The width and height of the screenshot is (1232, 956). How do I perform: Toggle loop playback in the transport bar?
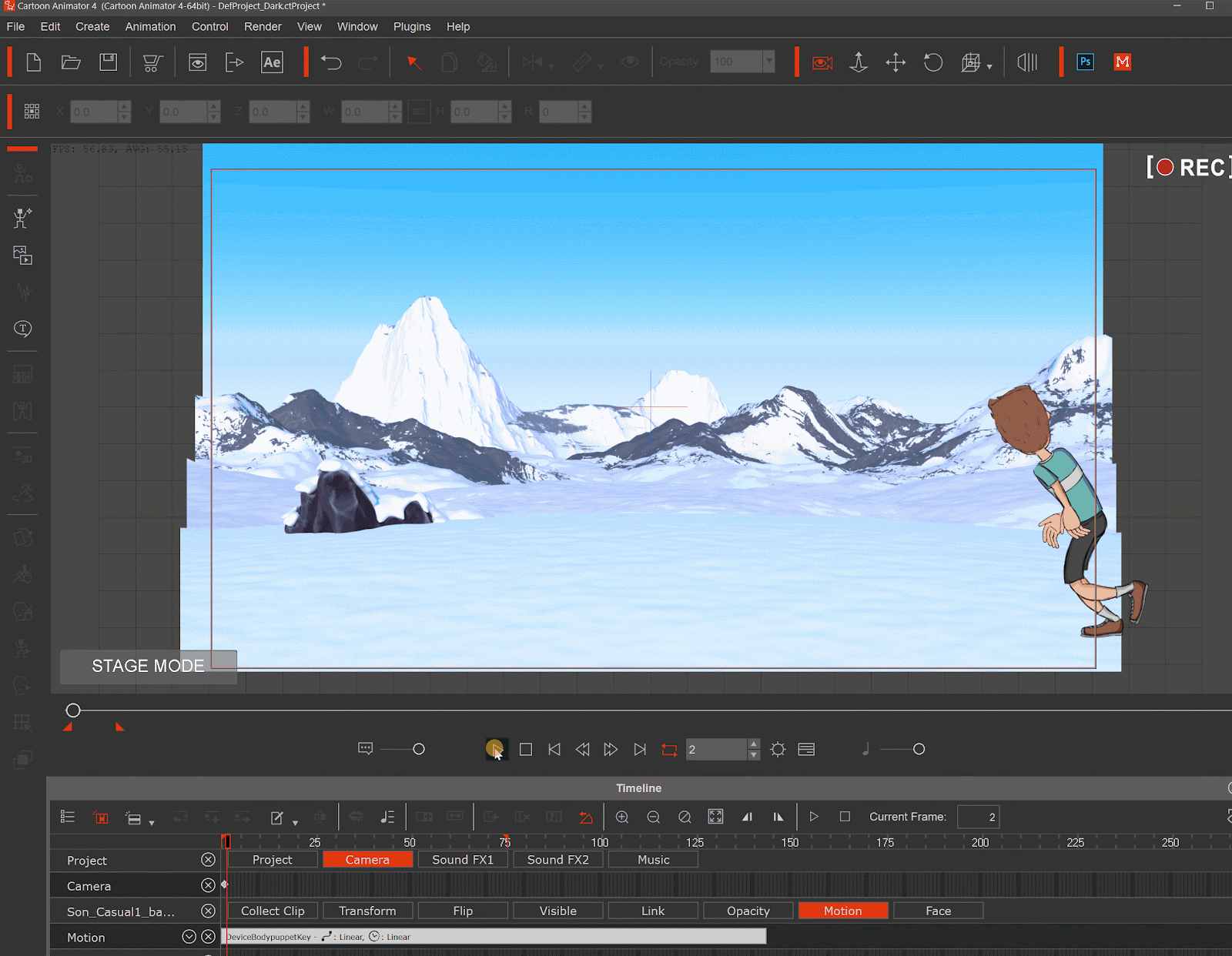coord(668,749)
